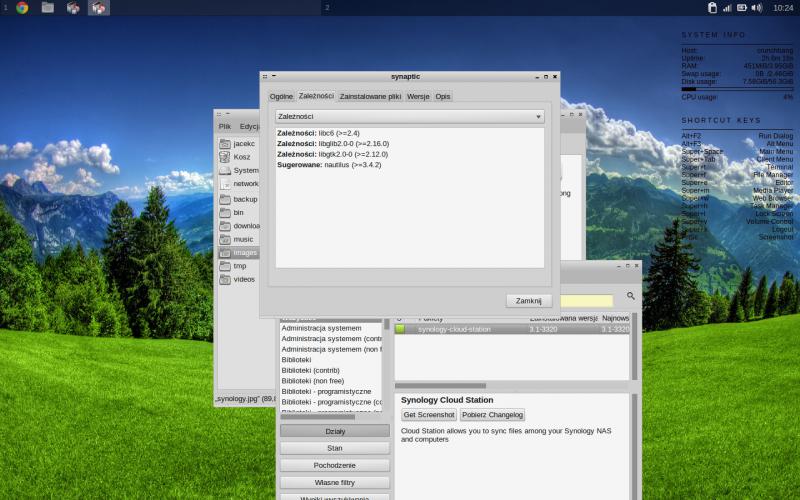
Task: Open the Zainstalowane pliki tab
Action: tap(370, 96)
